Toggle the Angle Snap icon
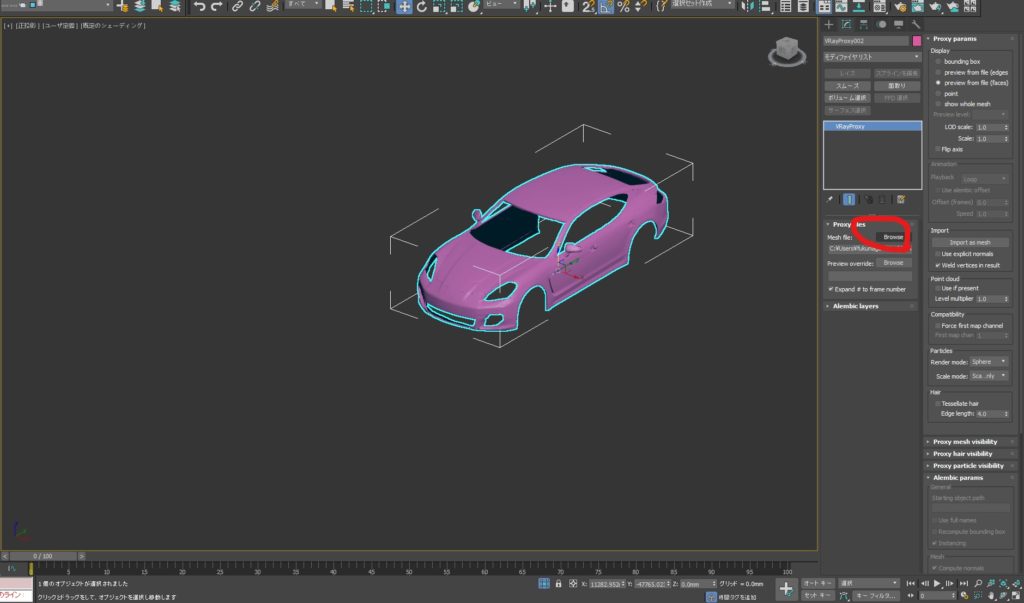The height and width of the screenshot is (603, 1024). coord(606,7)
